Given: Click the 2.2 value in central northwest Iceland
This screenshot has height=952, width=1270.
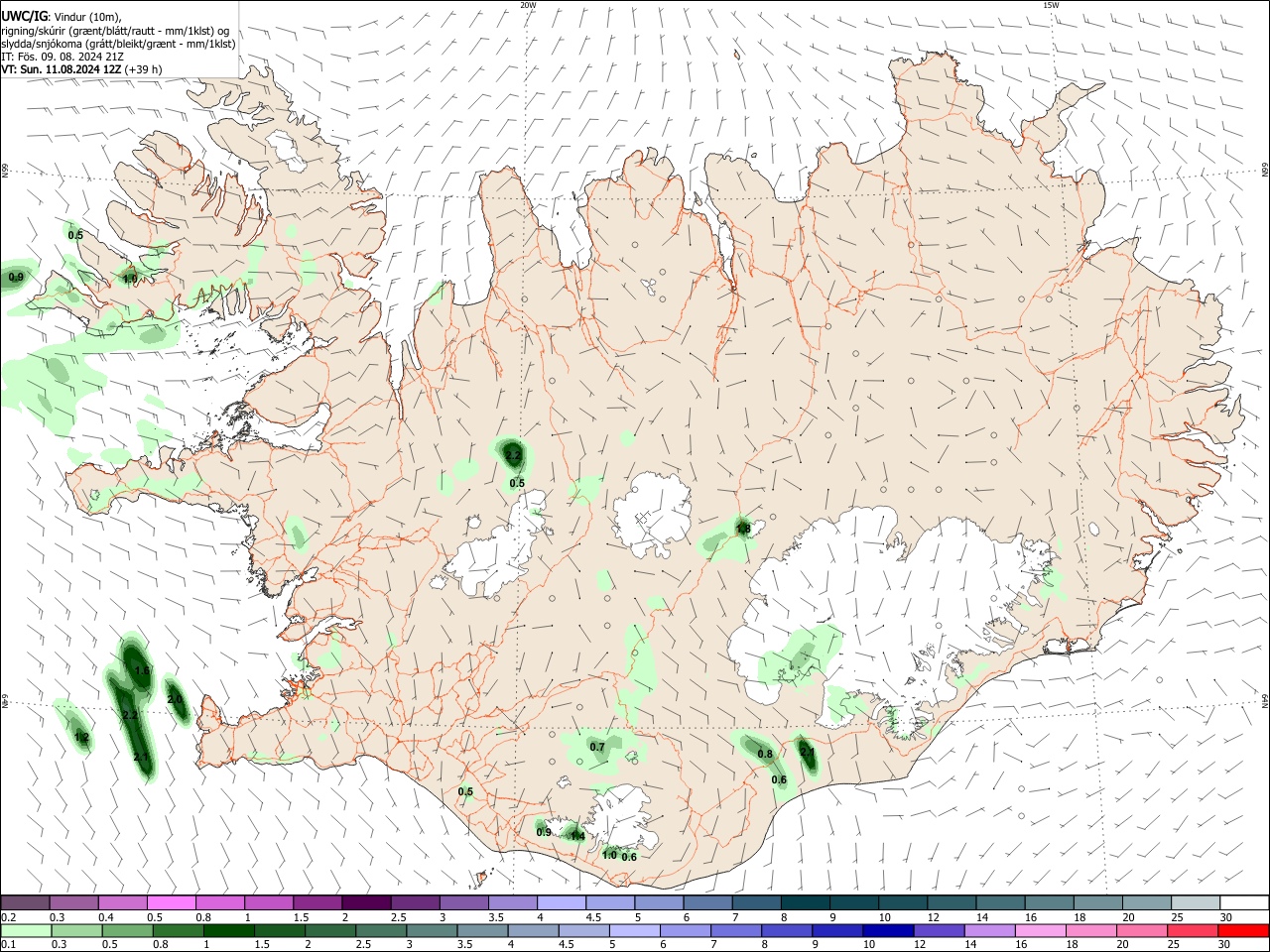Looking at the screenshot, I should (513, 455).
